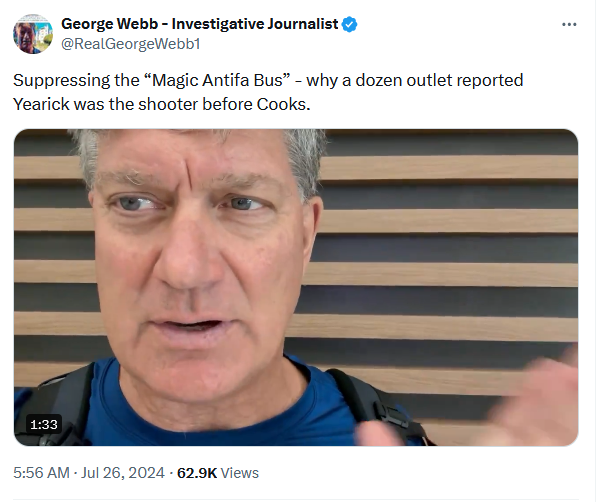The height and width of the screenshot is (502, 600).
Task: Click the Views label beside 62.9K
Action: tap(240, 473)
